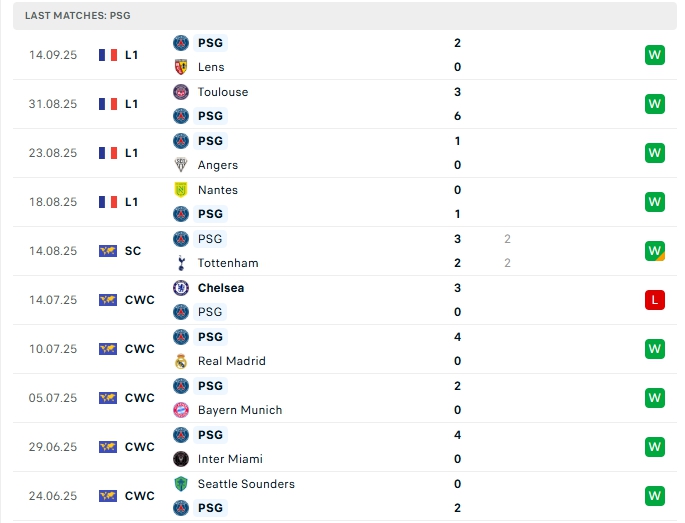Click the French flag on the 14.09.25 row
This screenshot has width=685, height=523.
[x=108, y=55]
